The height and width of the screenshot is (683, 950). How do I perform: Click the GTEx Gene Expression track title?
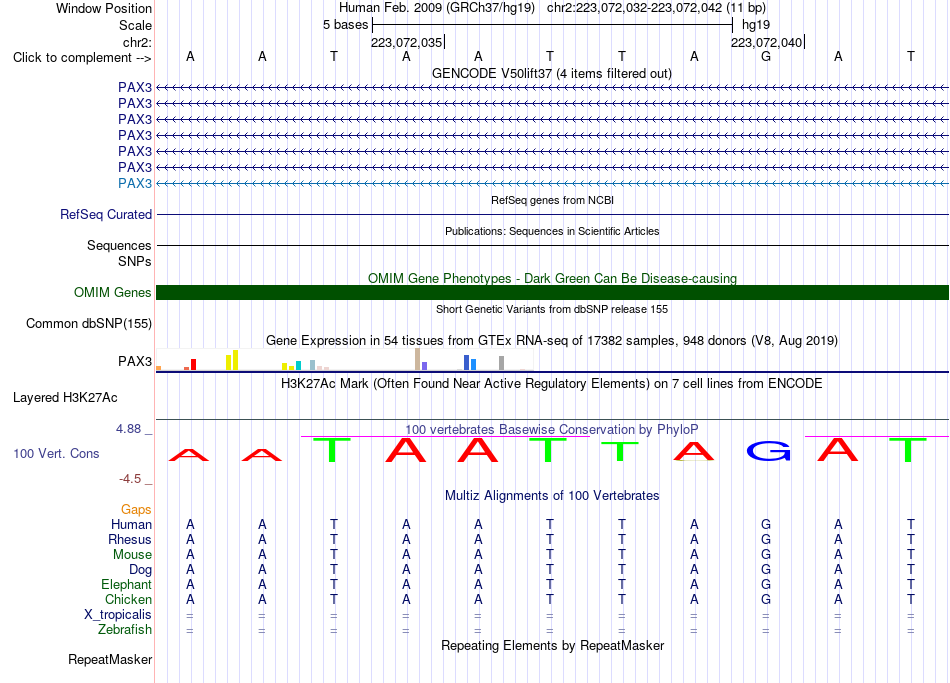552,341
